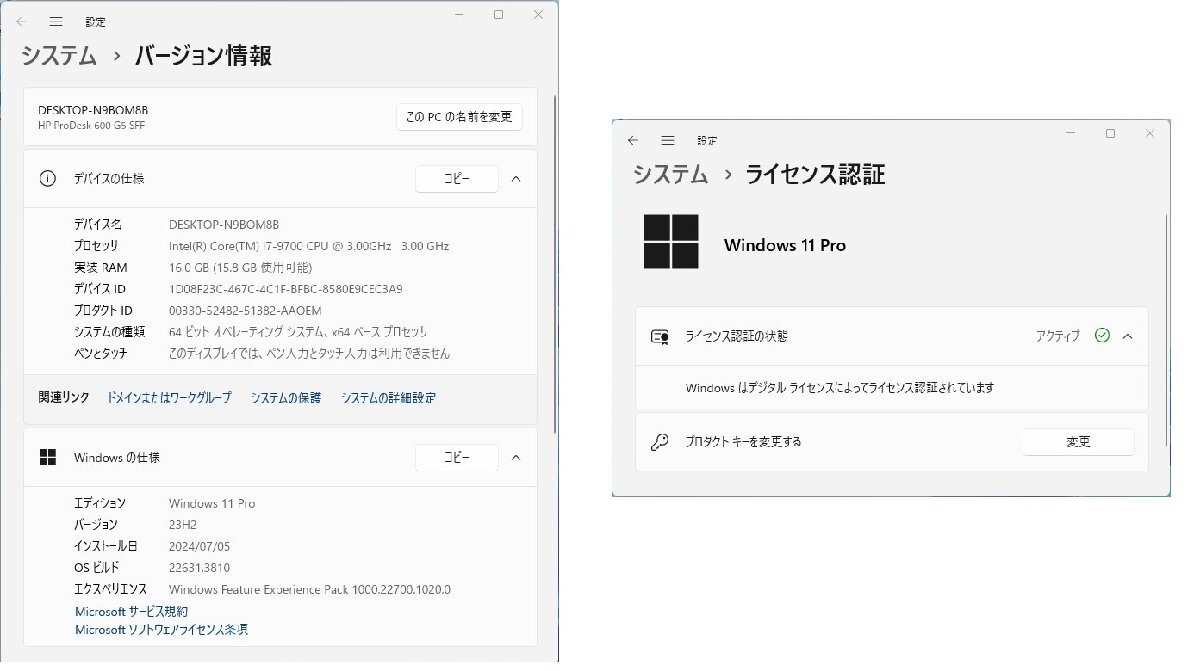The image size is (1200, 671).
Task: Copy Windows specifications with コピー button
Action: [457, 457]
